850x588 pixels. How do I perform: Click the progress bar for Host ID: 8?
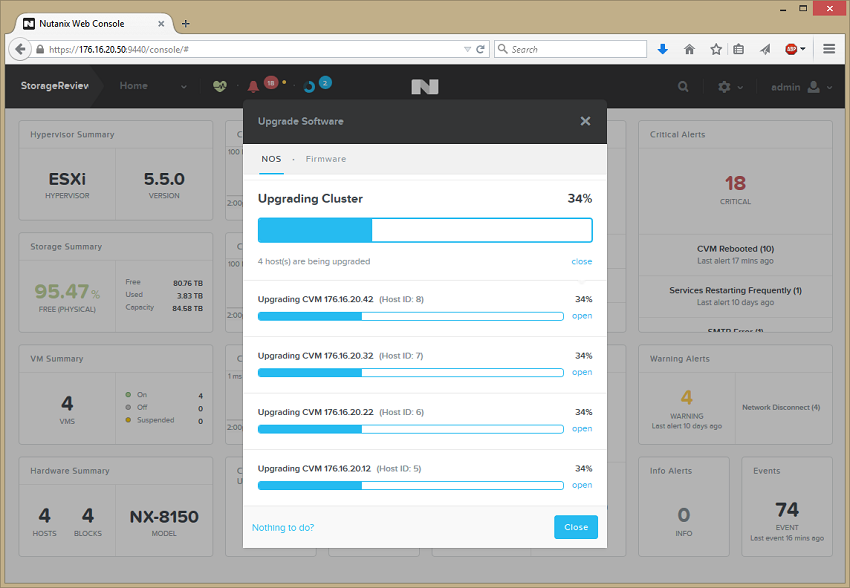click(411, 316)
